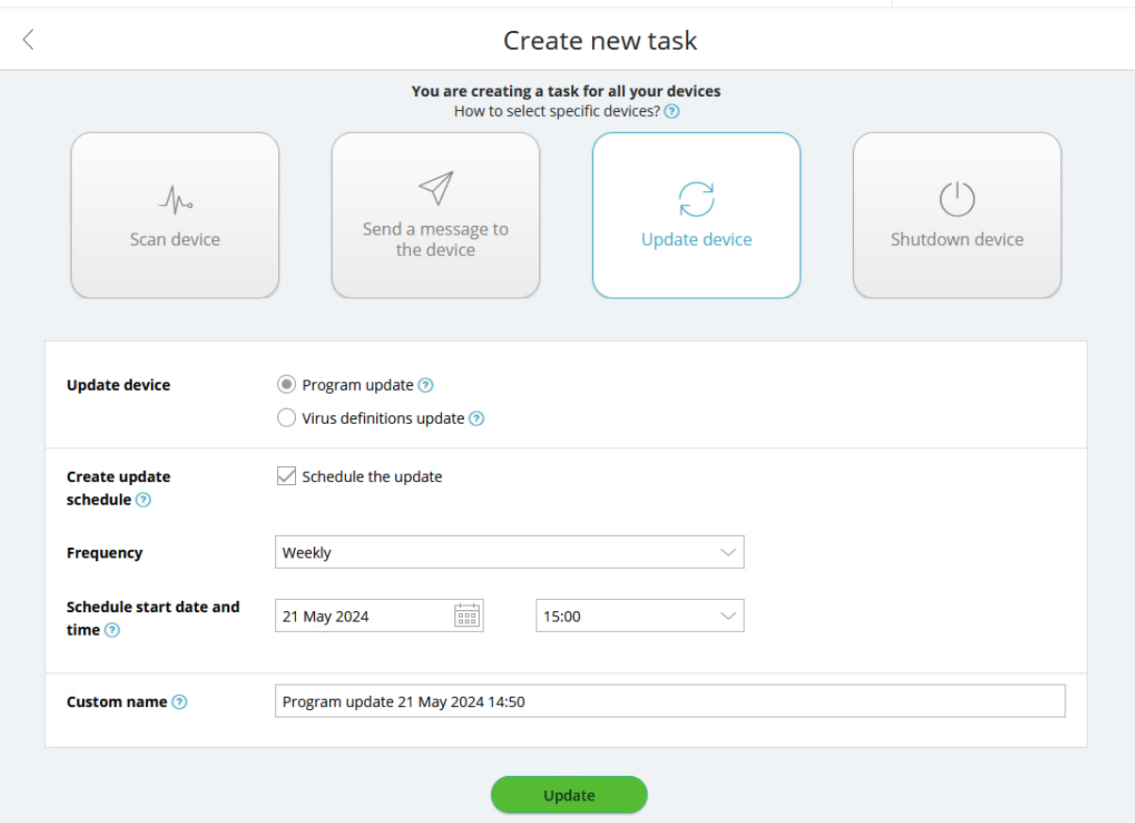The image size is (1135, 823).
Task: Click inside the Custom name text field
Action: point(600,701)
